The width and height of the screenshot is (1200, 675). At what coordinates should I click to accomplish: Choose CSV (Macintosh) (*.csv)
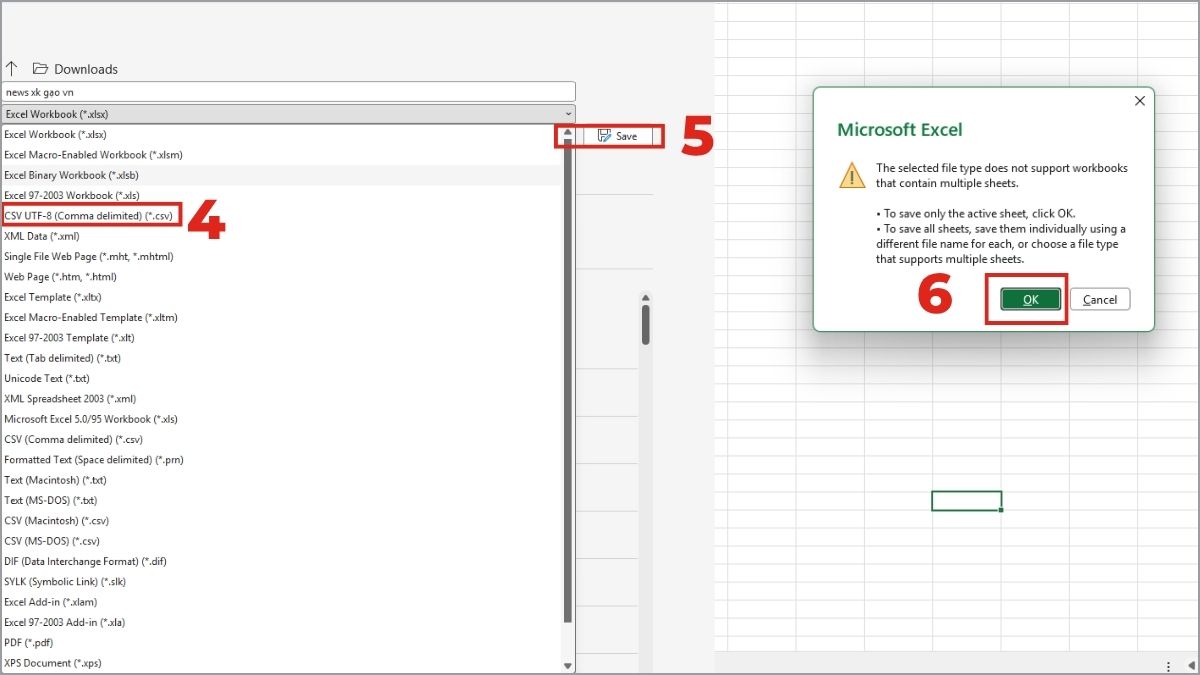[x=280, y=521]
